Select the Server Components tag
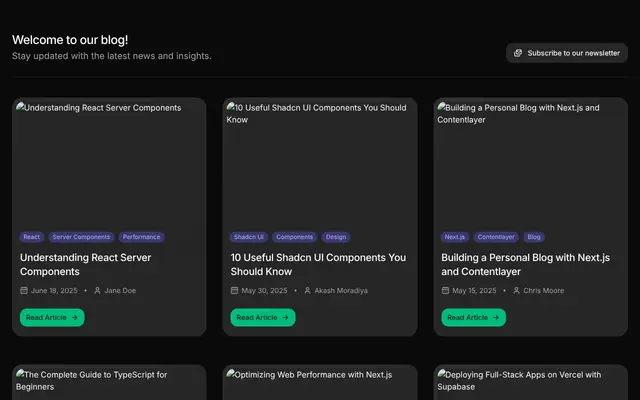 click(81, 237)
